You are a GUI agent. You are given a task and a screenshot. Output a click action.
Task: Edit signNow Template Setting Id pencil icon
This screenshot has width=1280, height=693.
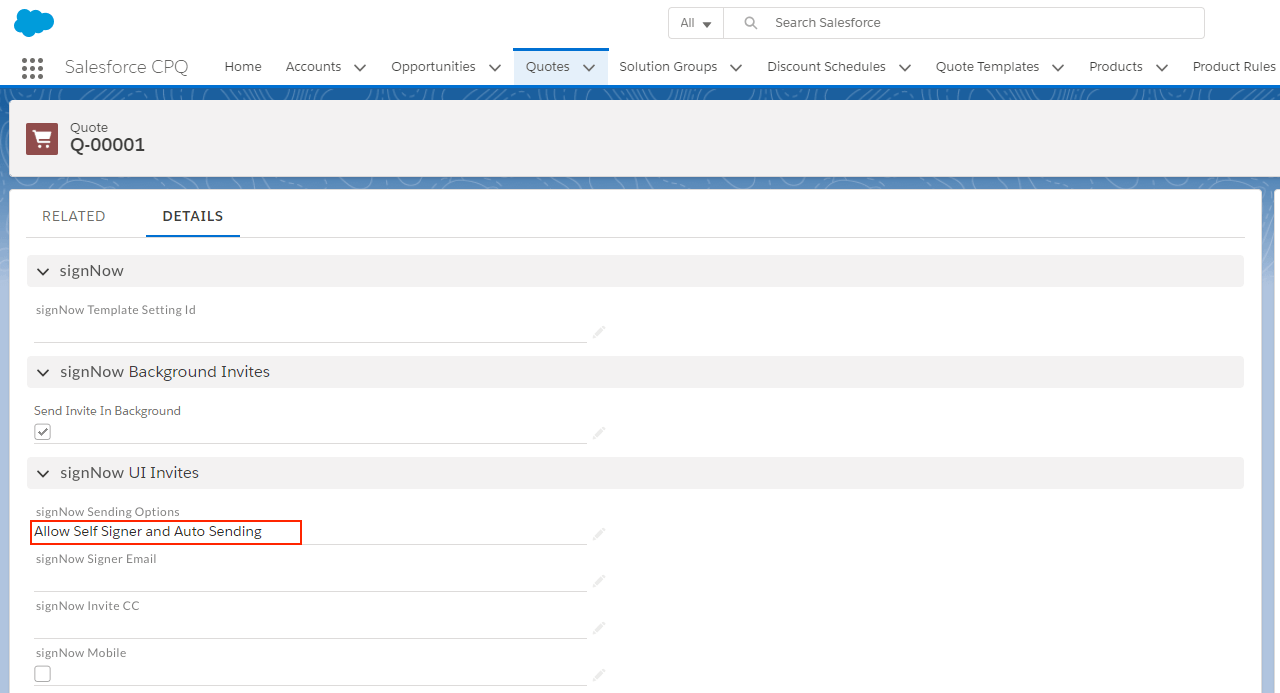click(x=599, y=332)
